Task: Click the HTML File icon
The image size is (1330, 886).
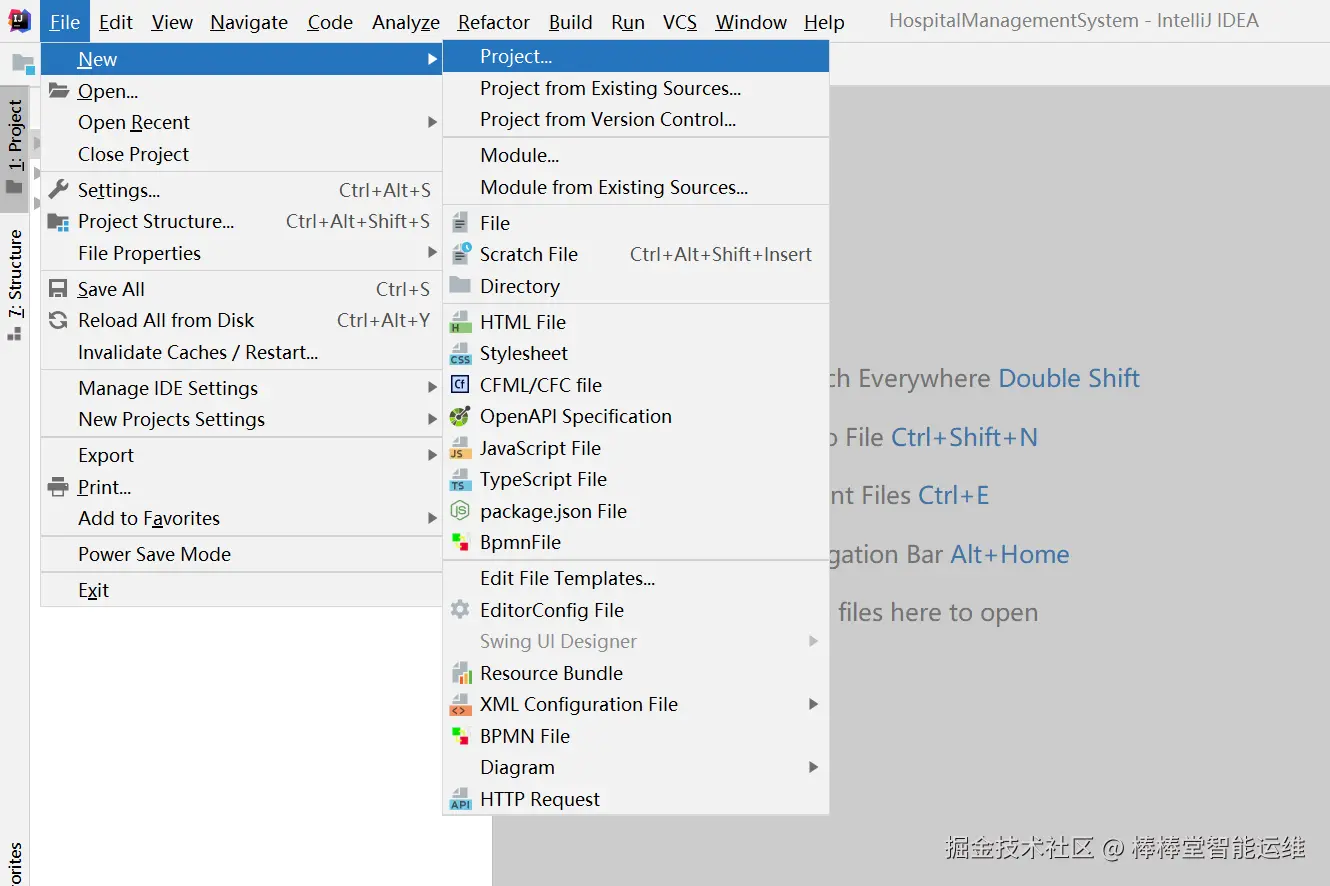Action: pos(460,322)
